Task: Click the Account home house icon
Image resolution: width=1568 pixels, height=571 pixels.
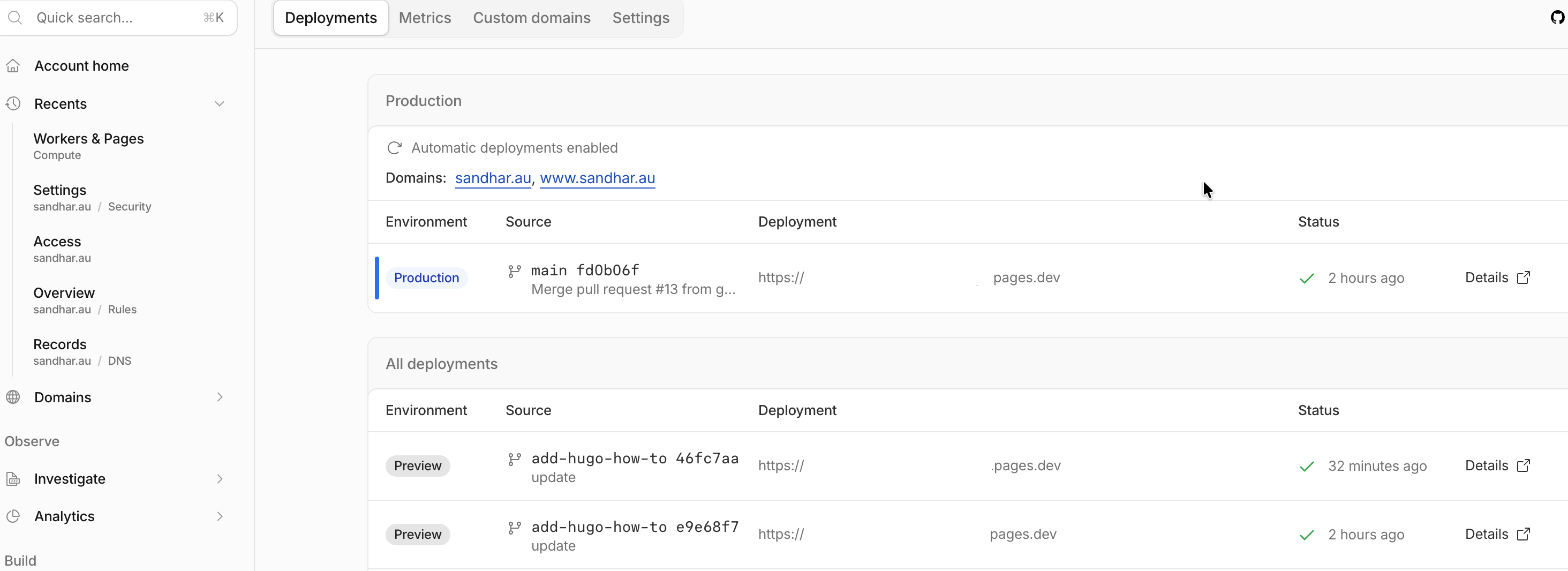Action: 13,66
